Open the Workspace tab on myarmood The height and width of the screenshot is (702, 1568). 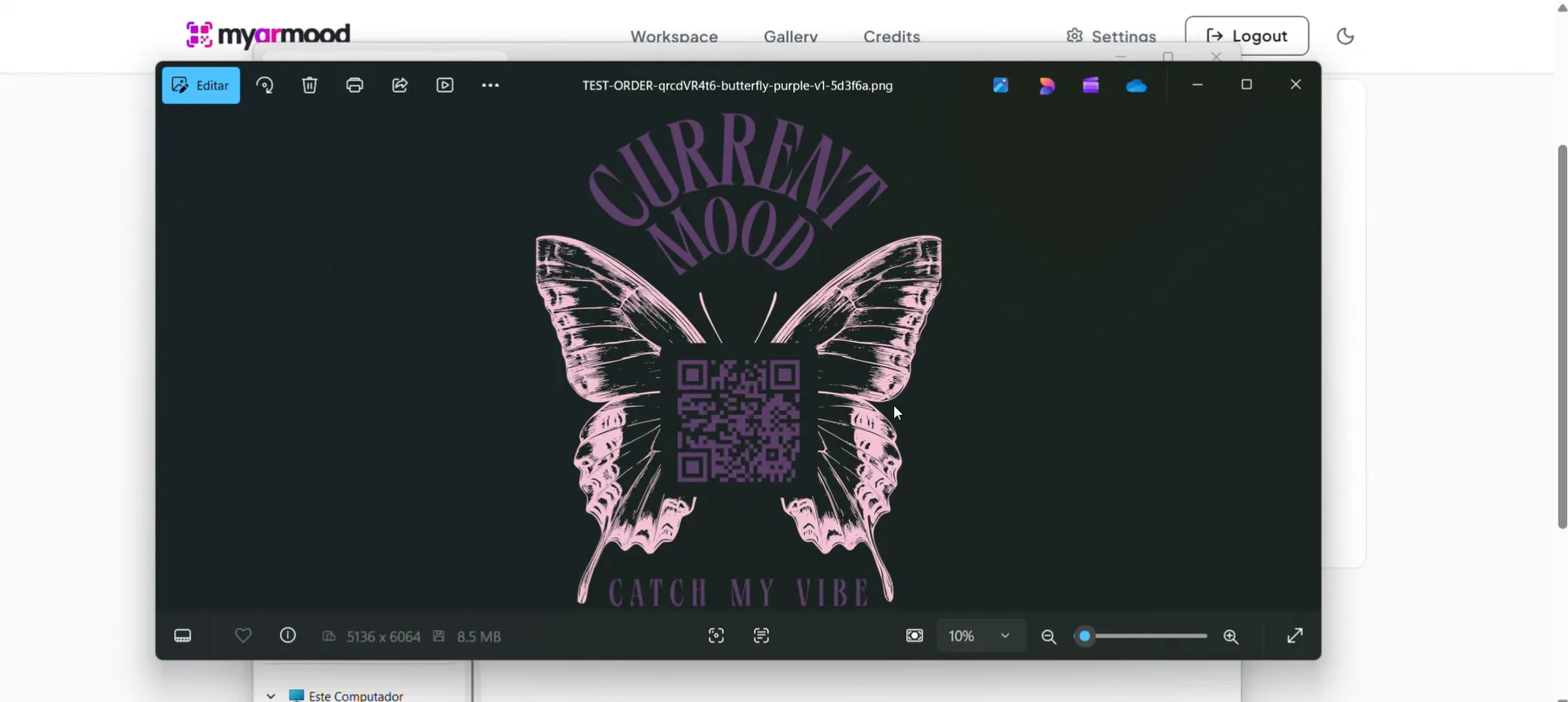click(674, 36)
